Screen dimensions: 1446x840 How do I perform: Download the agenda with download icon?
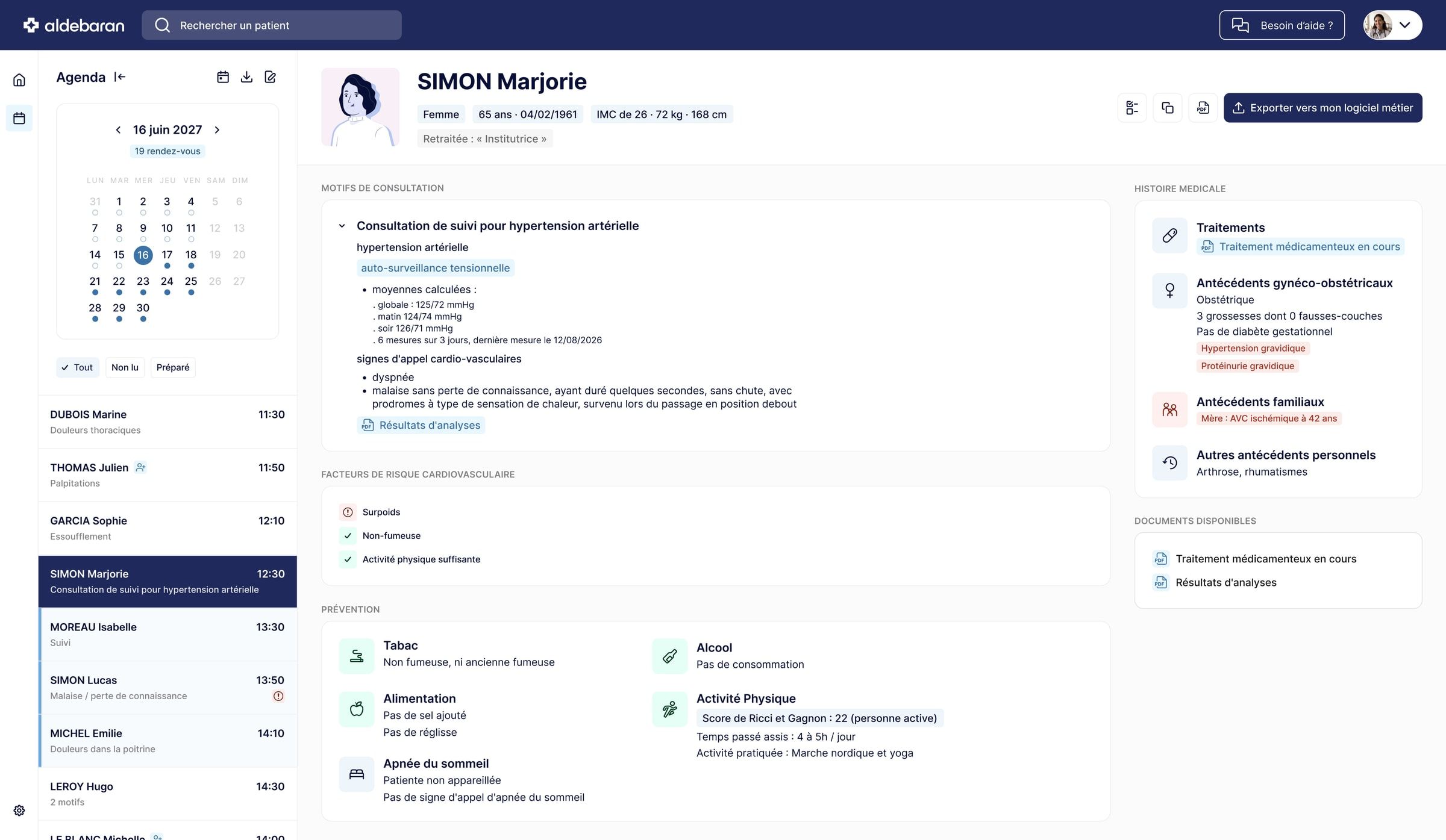point(246,77)
